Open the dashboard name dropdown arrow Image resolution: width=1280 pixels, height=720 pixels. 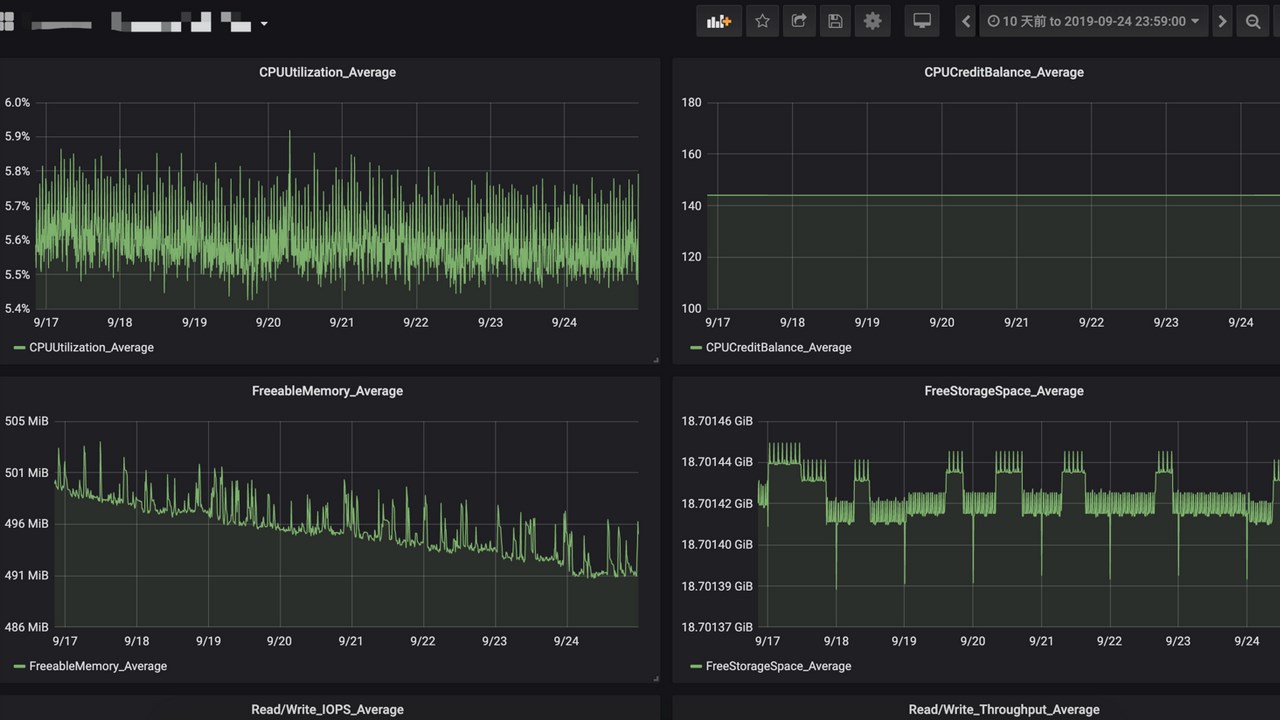[x=264, y=23]
